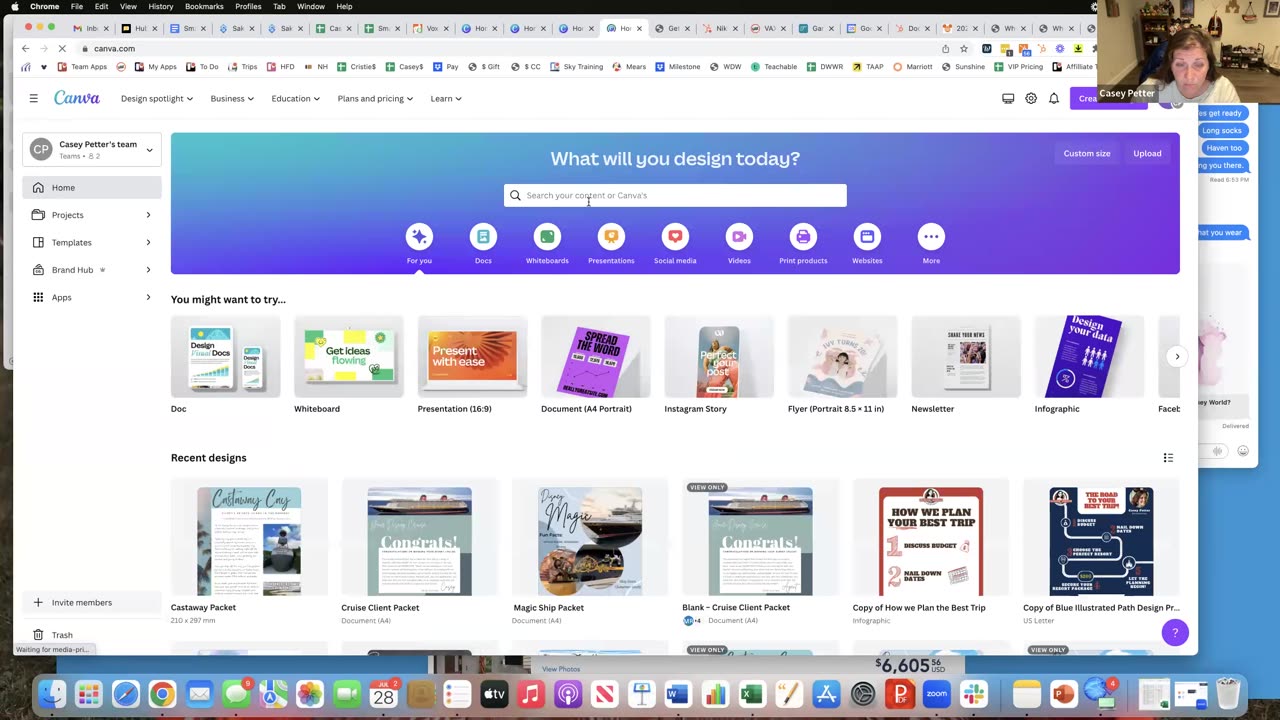Open Chrome Profiles menu
Screen dimensions: 1280x720
pos(248,6)
